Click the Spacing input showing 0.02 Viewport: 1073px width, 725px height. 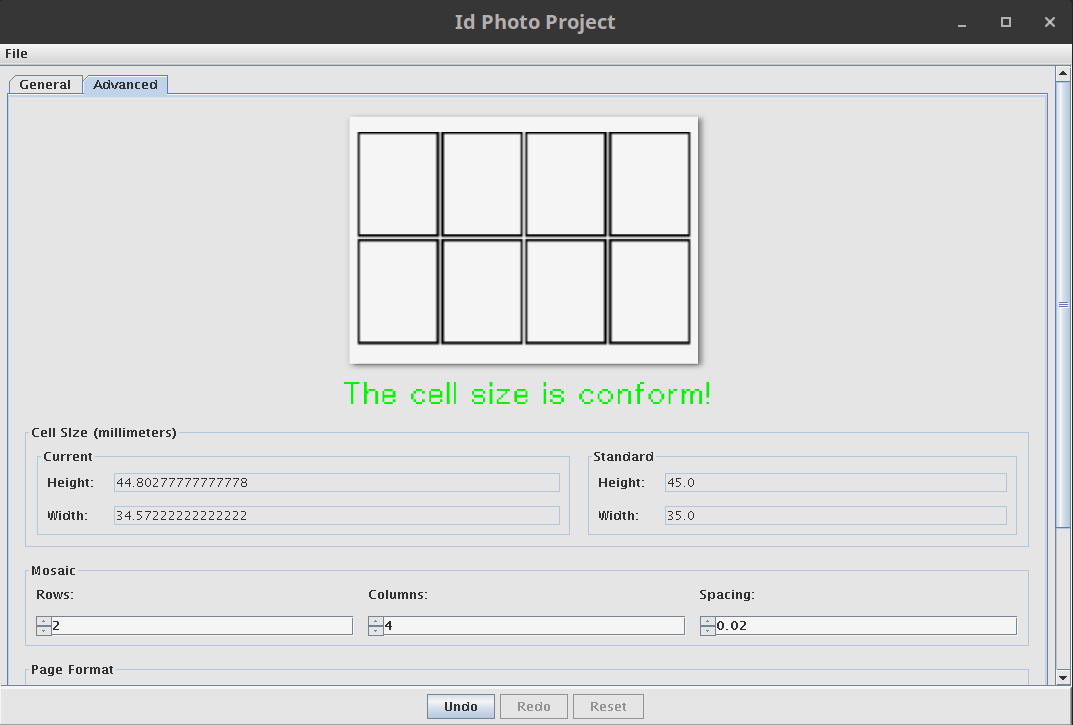(865, 626)
